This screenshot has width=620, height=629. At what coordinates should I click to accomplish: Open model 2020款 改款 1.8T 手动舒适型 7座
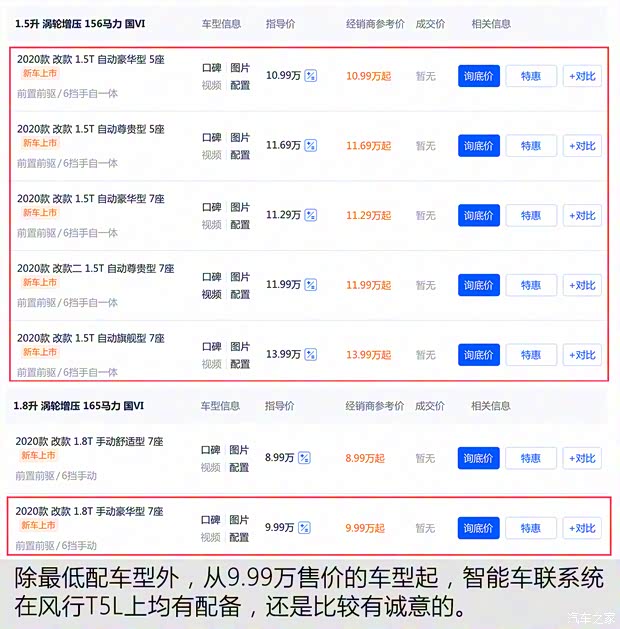click(x=89, y=442)
